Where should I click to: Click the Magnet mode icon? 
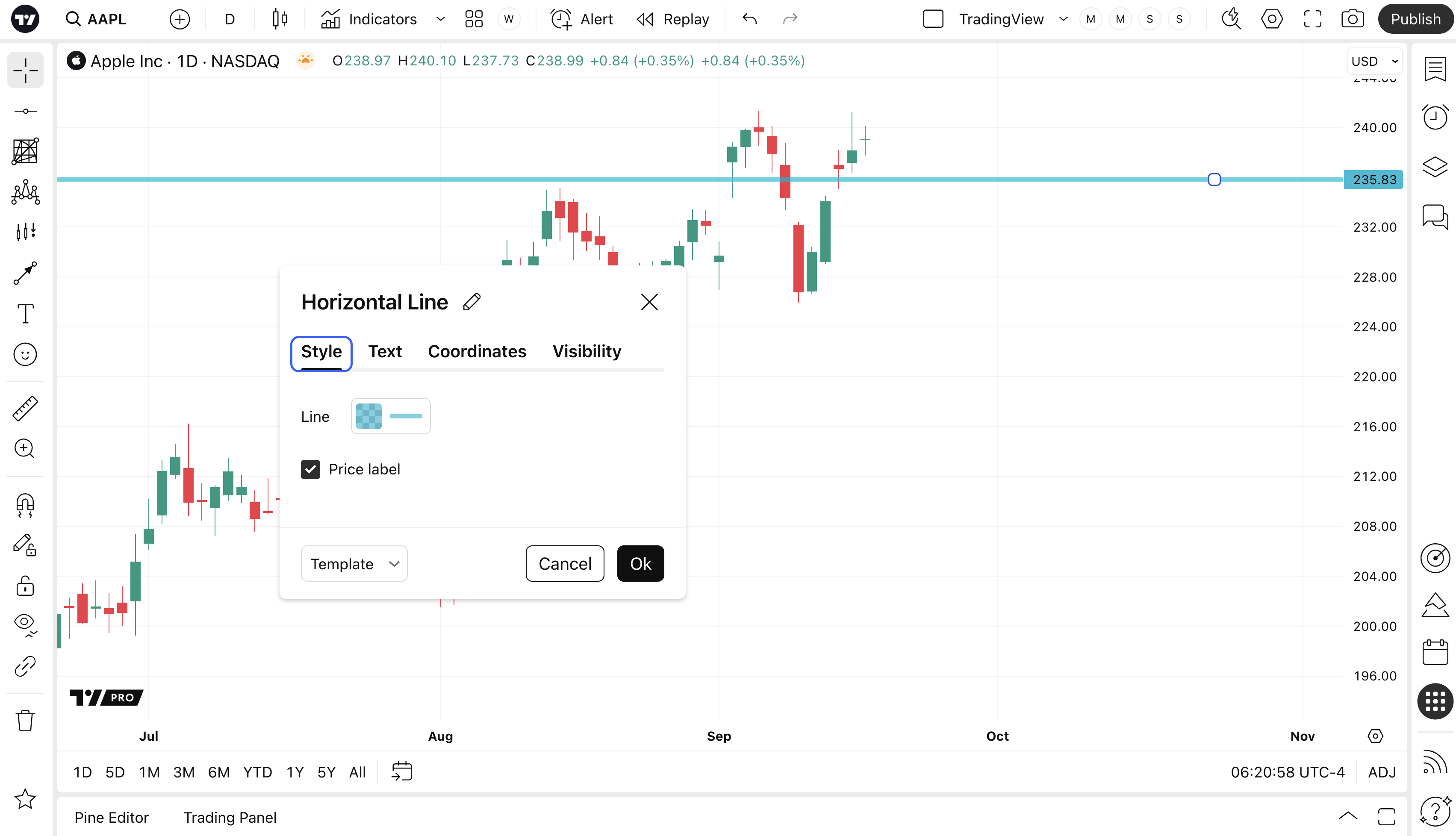[x=25, y=505]
